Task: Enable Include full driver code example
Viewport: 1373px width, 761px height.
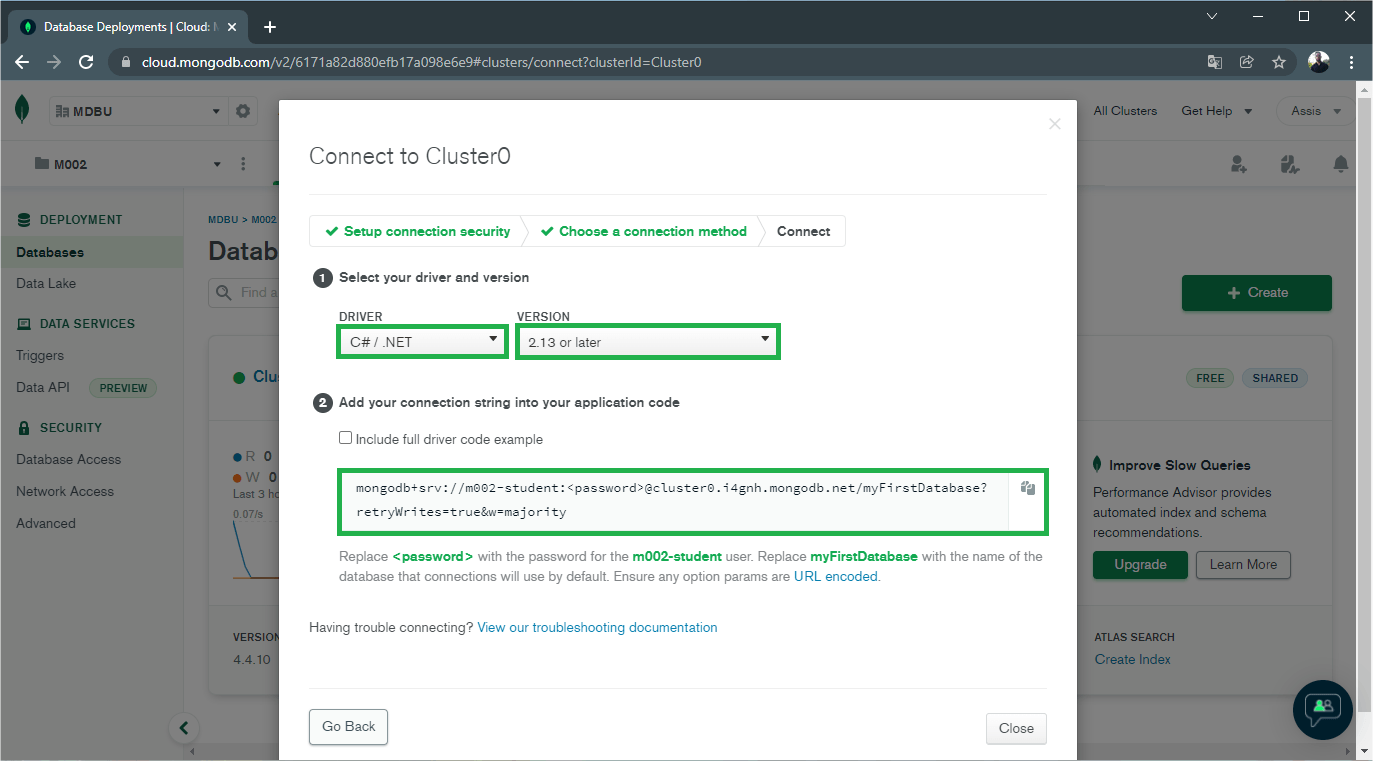Action: point(346,438)
